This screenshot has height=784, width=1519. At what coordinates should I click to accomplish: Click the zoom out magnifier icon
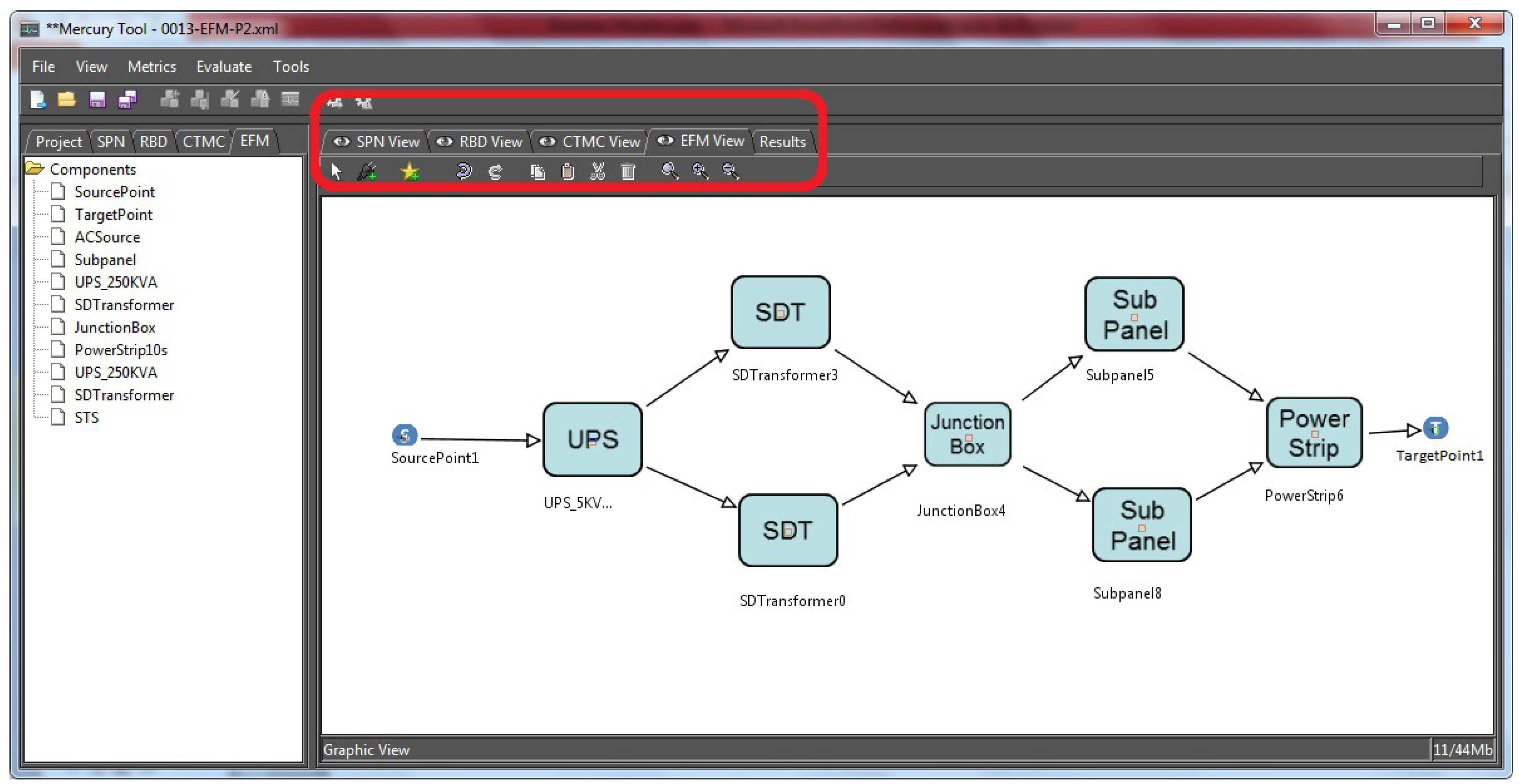[731, 171]
